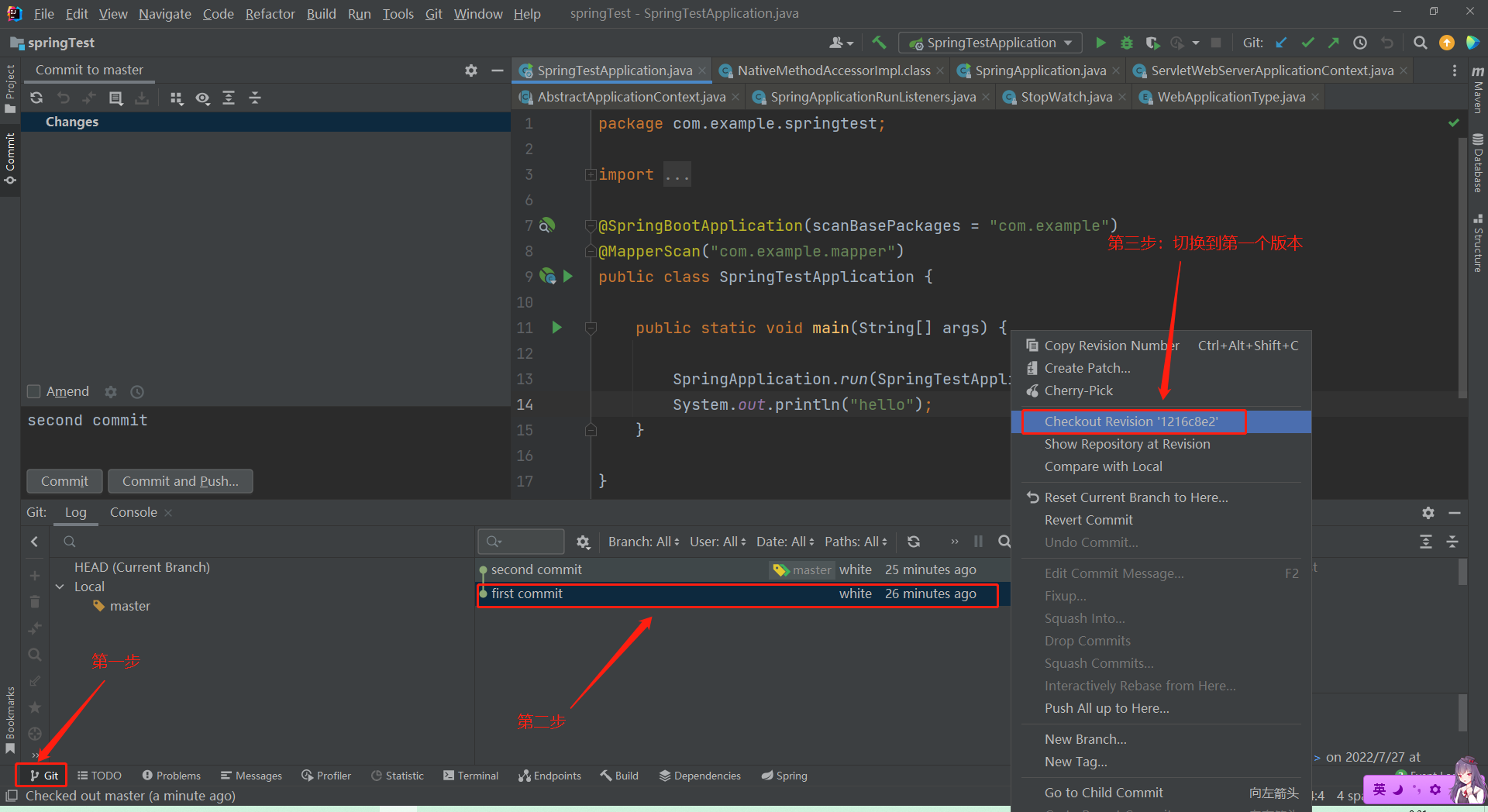Screen dimensions: 1488x812
Task: Select New Branch... from context menu
Action: (1161, 739)
